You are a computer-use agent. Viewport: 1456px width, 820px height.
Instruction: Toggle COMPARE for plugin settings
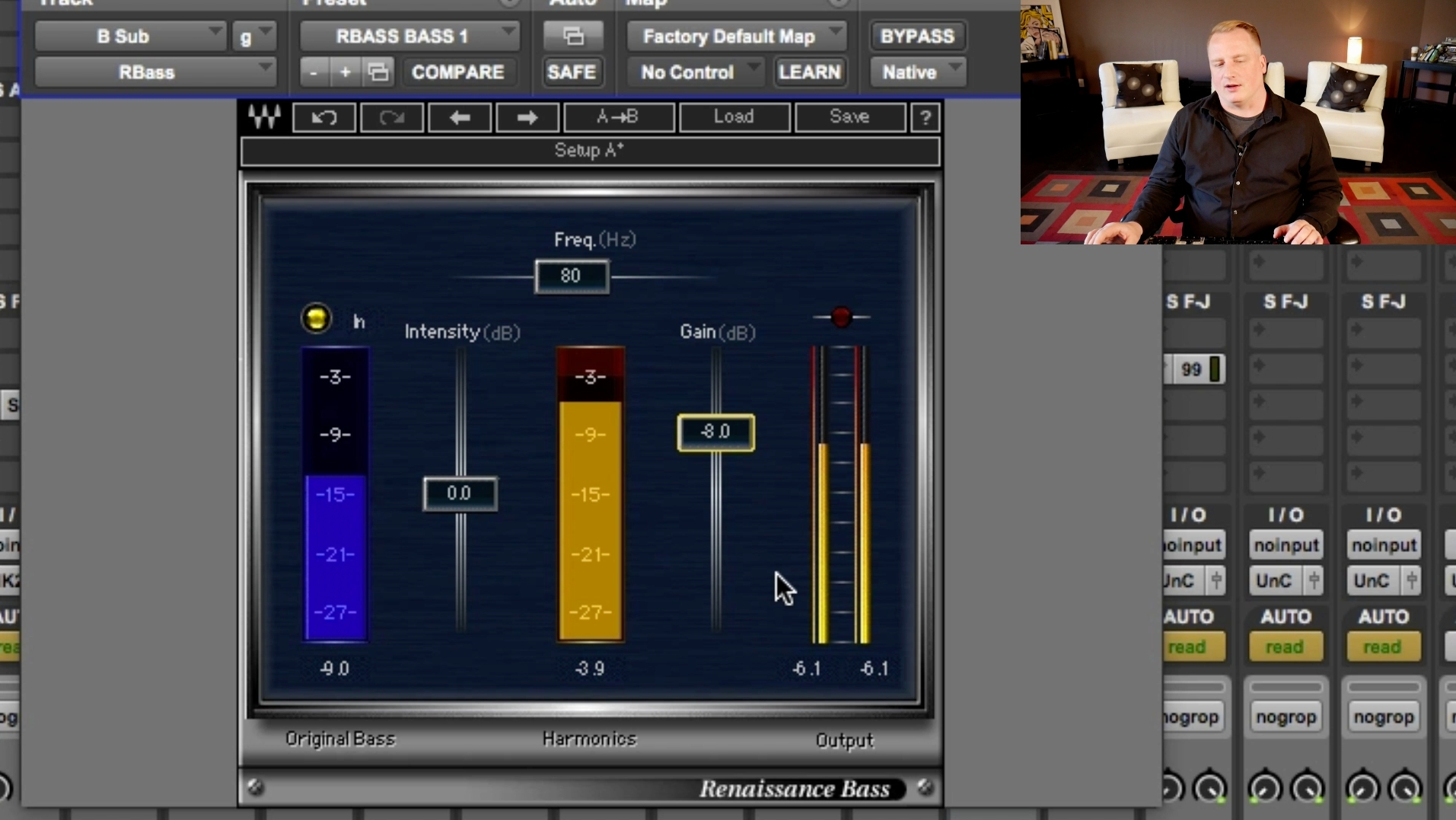pyautogui.click(x=457, y=72)
